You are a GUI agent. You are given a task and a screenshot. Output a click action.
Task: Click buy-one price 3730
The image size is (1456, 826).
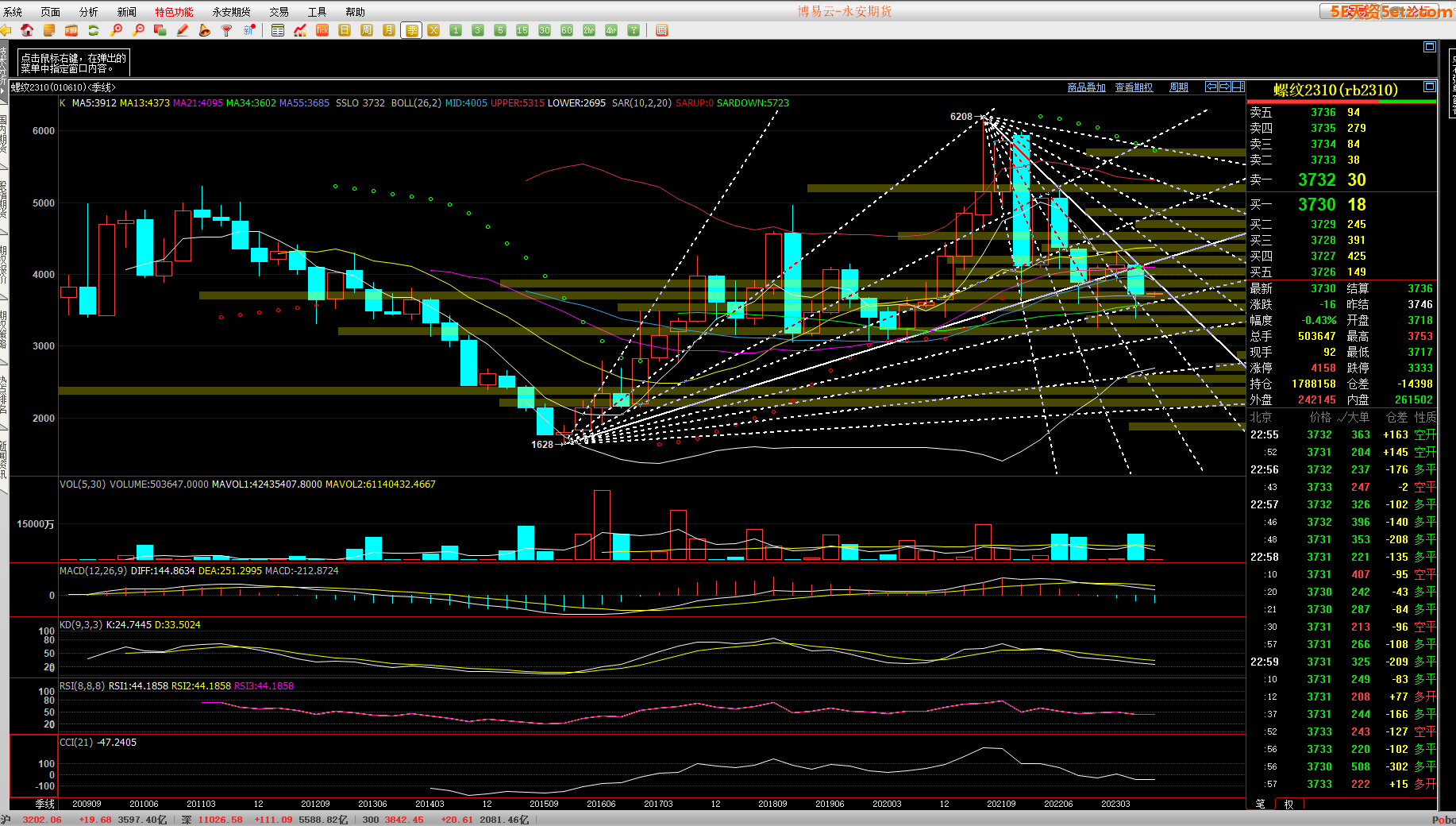(1317, 205)
